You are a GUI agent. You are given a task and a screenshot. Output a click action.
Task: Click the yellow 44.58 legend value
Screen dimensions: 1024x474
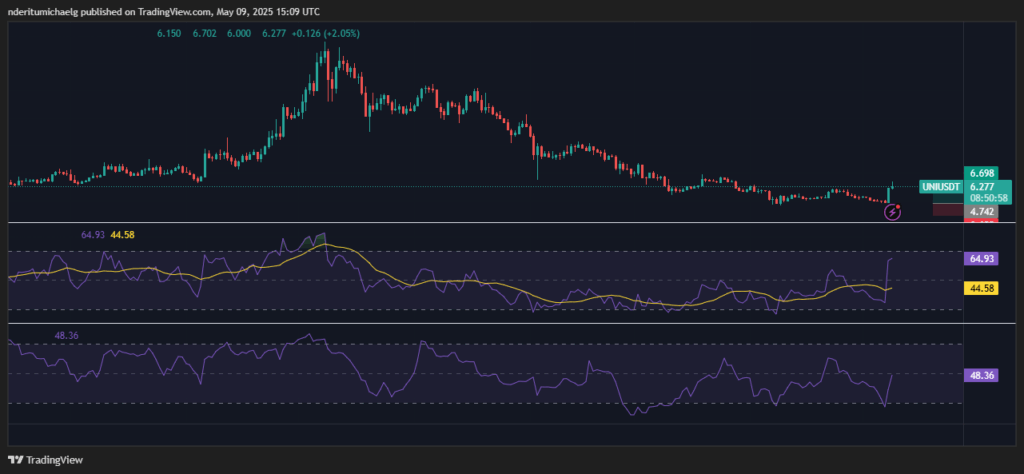point(126,234)
